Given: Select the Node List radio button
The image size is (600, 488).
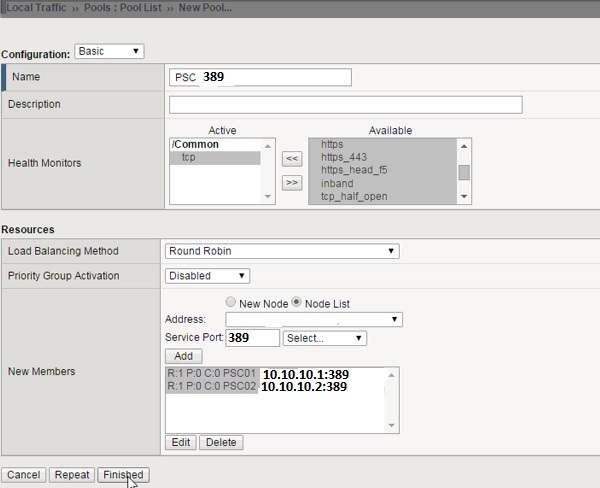Looking at the screenshot, I should (x=296, y=302).
